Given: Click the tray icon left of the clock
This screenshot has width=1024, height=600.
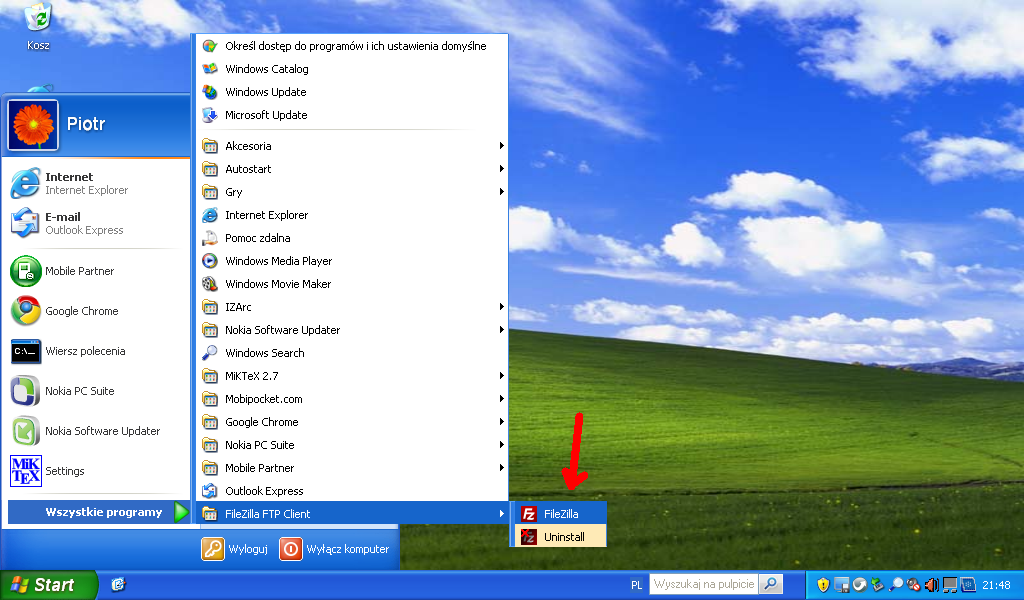Looking at the screenshot, I should (x=968, y=585).
